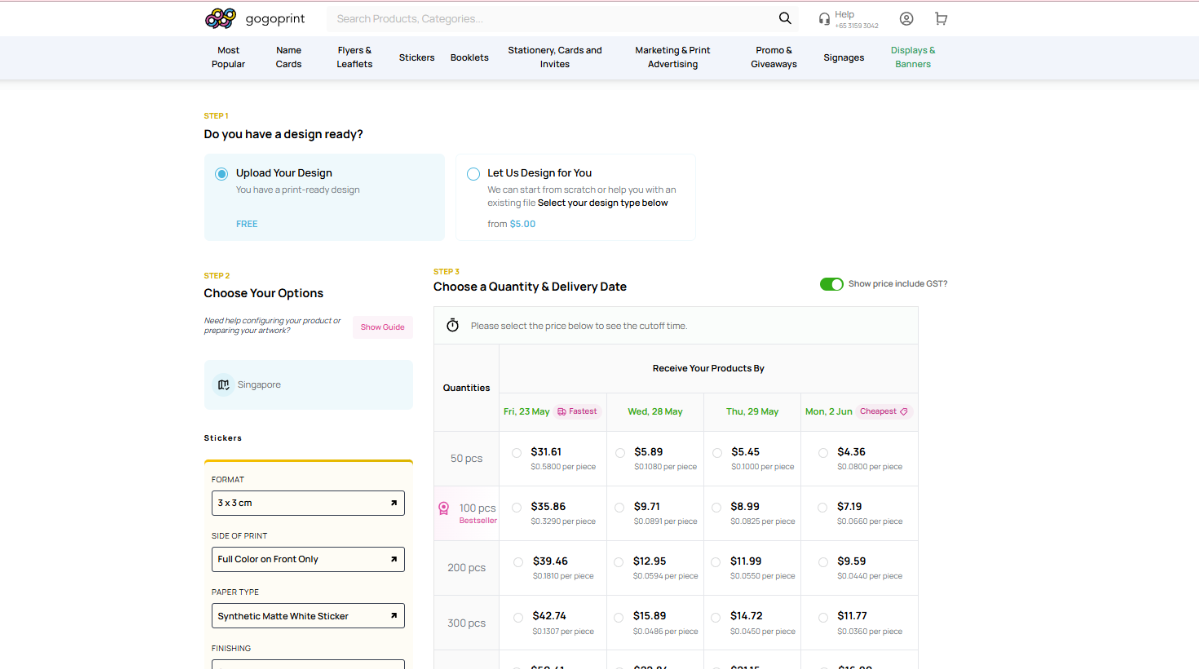
Task: Click the Mon, 2 Jun column header
Action: [828, 411]
